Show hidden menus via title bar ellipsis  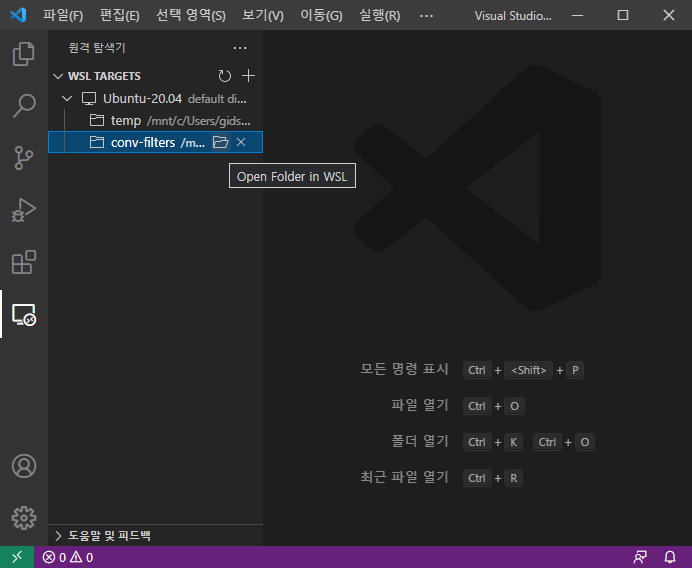[426, 15]
